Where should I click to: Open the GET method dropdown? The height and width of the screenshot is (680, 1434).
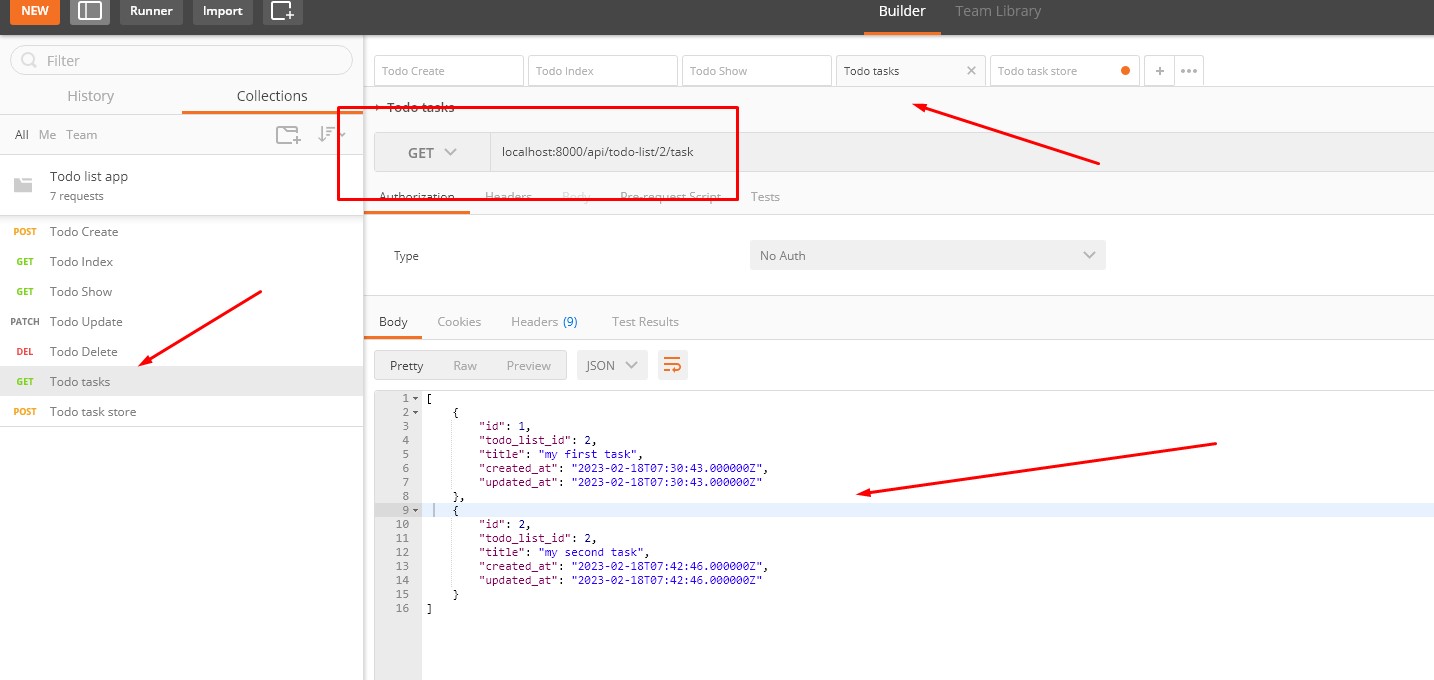(x=432, y=153)
